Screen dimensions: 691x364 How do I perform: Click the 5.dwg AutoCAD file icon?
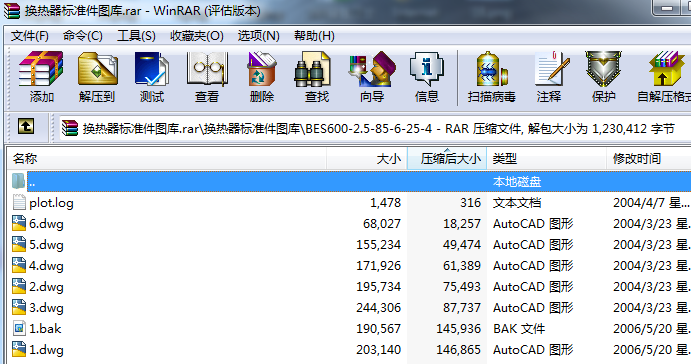coord(19,245)
